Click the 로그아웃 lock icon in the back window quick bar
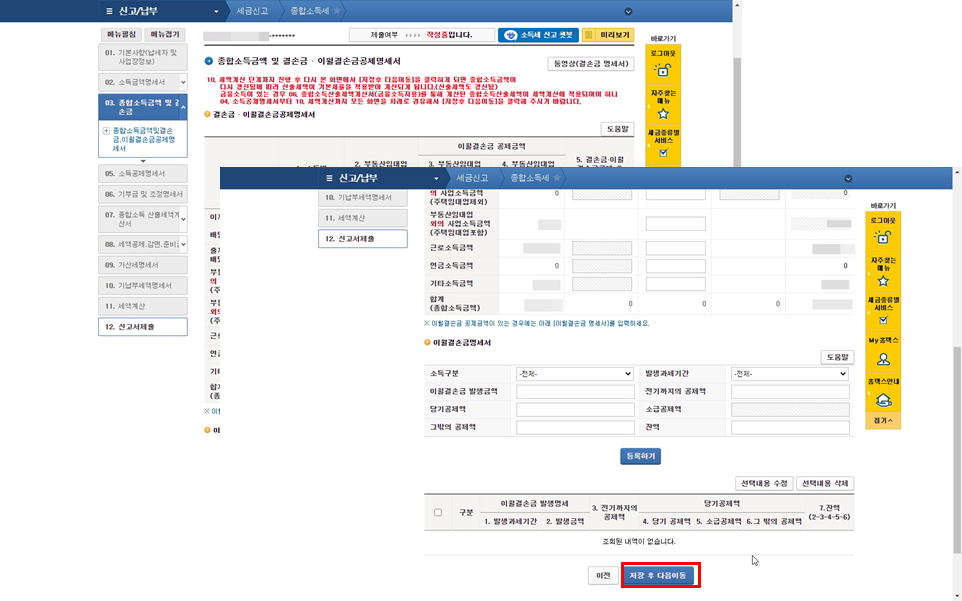Image resolution: width=962 pixels, height=601 pixels. click(663, 69)
